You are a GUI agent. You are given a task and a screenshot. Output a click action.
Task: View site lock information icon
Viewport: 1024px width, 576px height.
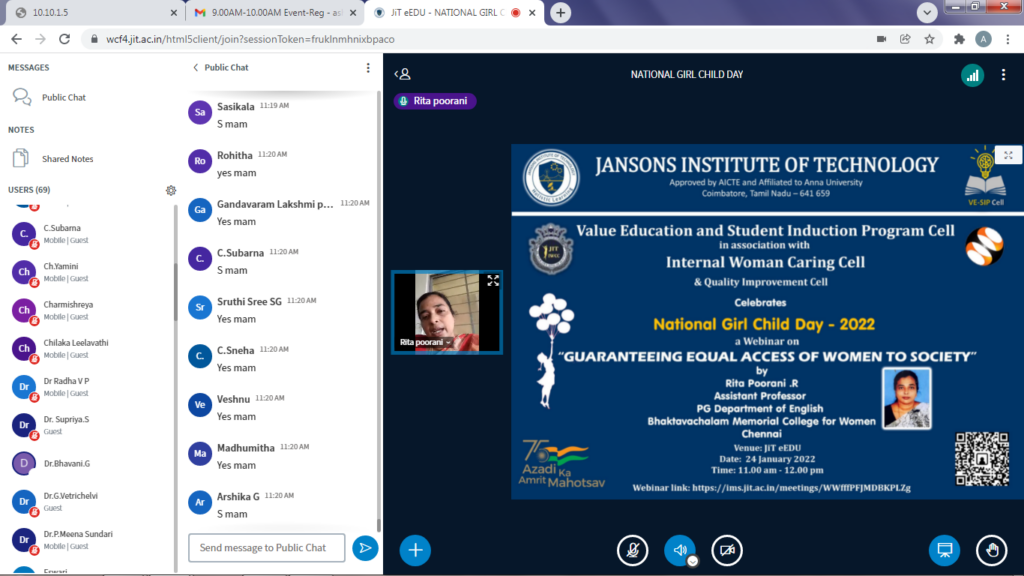(94, 39)
